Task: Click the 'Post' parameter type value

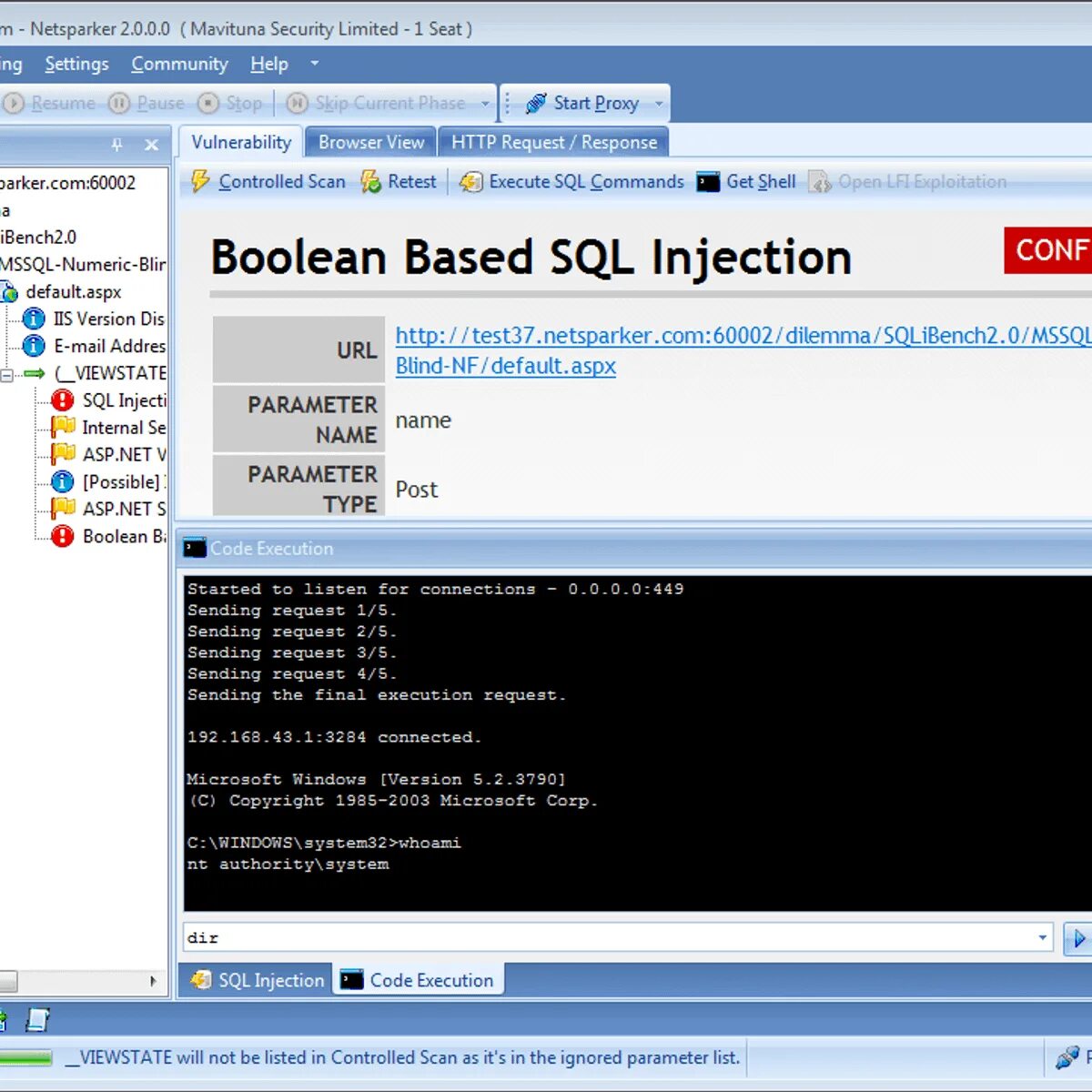Action: (417, 490)
